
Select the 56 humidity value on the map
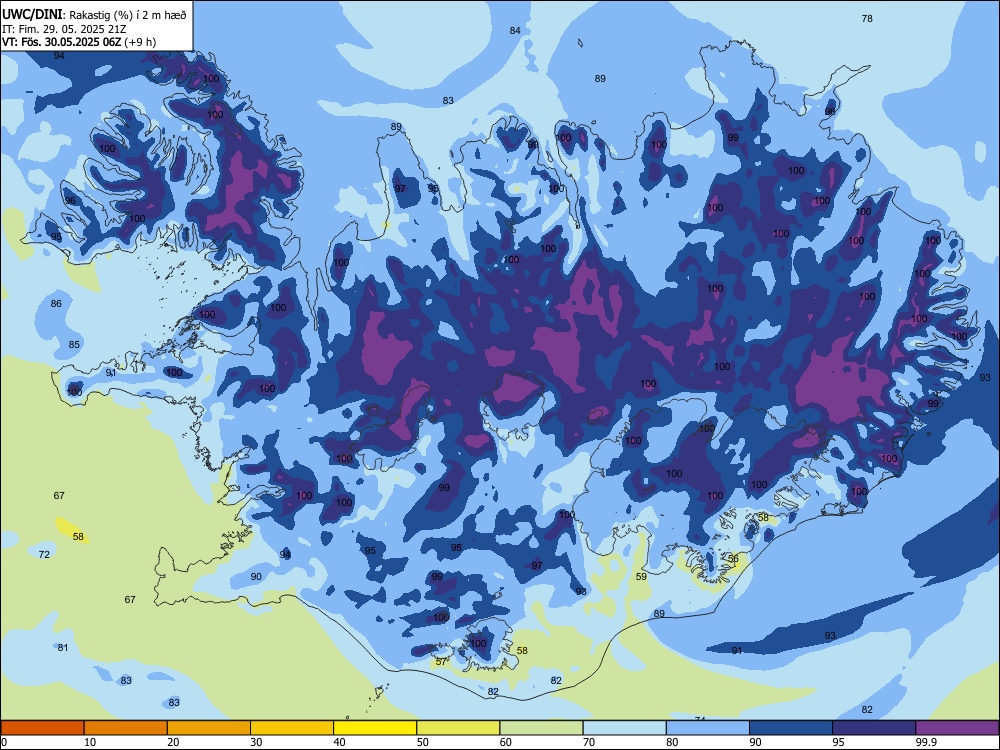[733, 558]
